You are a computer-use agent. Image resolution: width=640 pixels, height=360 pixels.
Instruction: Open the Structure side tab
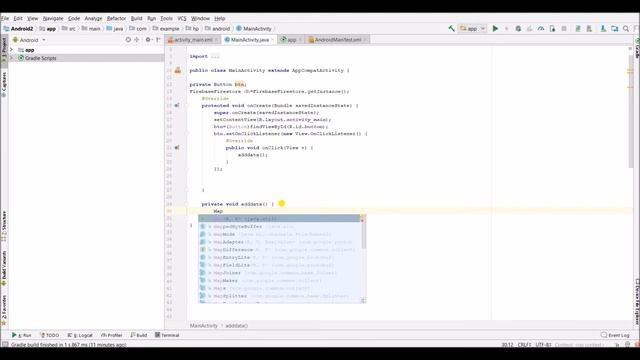pos(4,226)
